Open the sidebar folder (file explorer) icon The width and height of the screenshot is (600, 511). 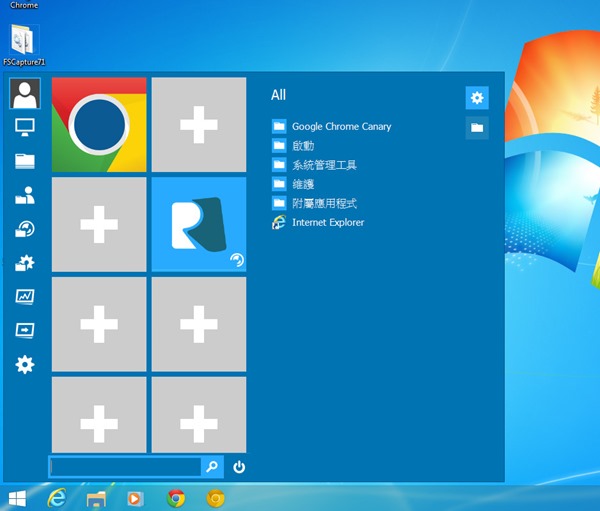click(x=25, y=160)
